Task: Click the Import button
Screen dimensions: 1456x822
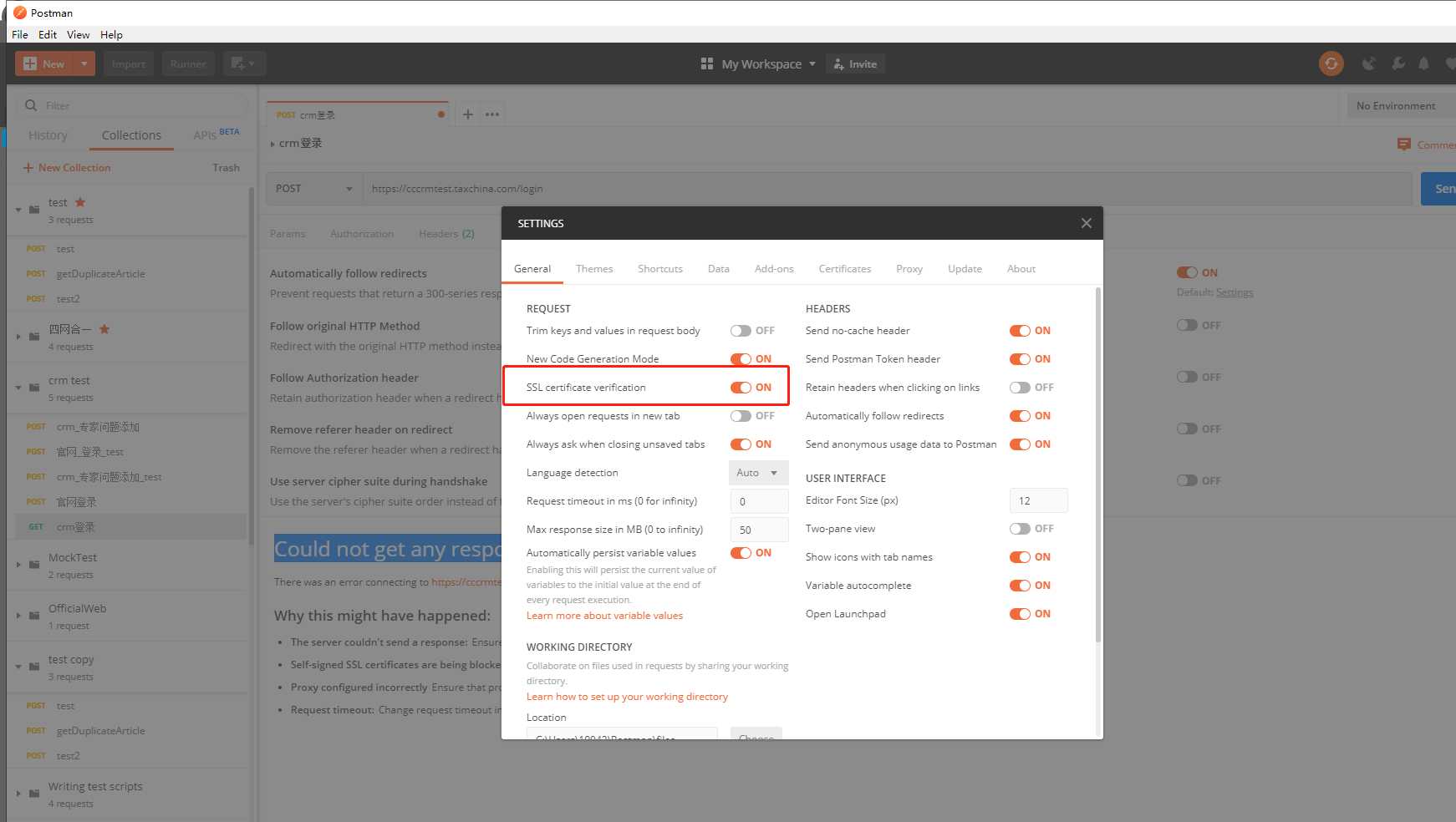Action: click(128, 63)
